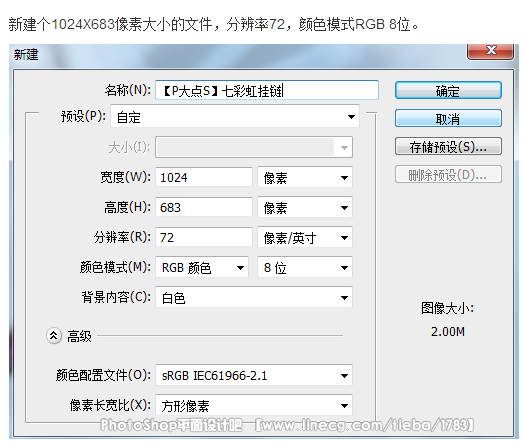Click the 宽度(W) field with 1024
The width and height of the screenshot is (524, 442).
204,177
